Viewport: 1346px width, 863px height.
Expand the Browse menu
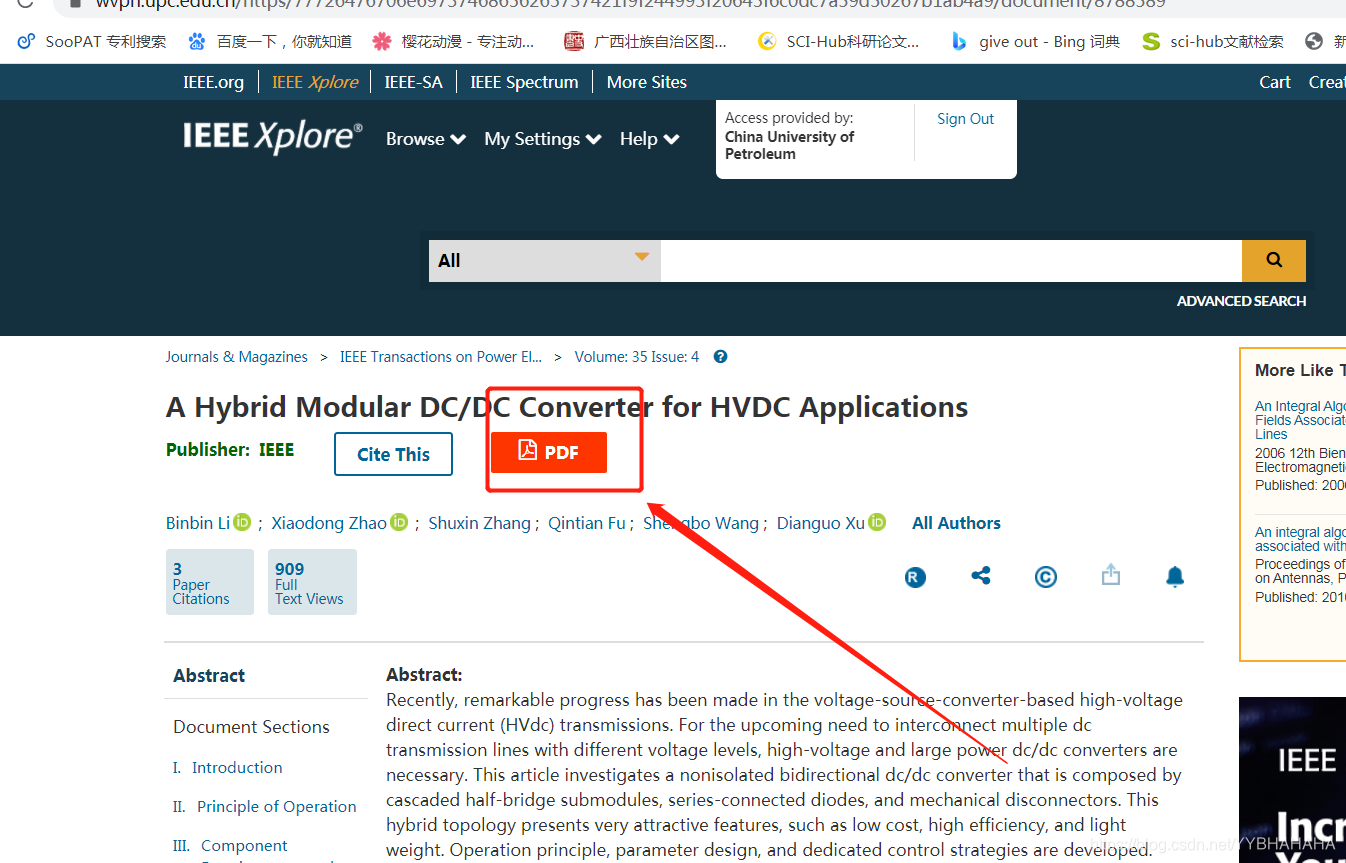coord(426,139)
